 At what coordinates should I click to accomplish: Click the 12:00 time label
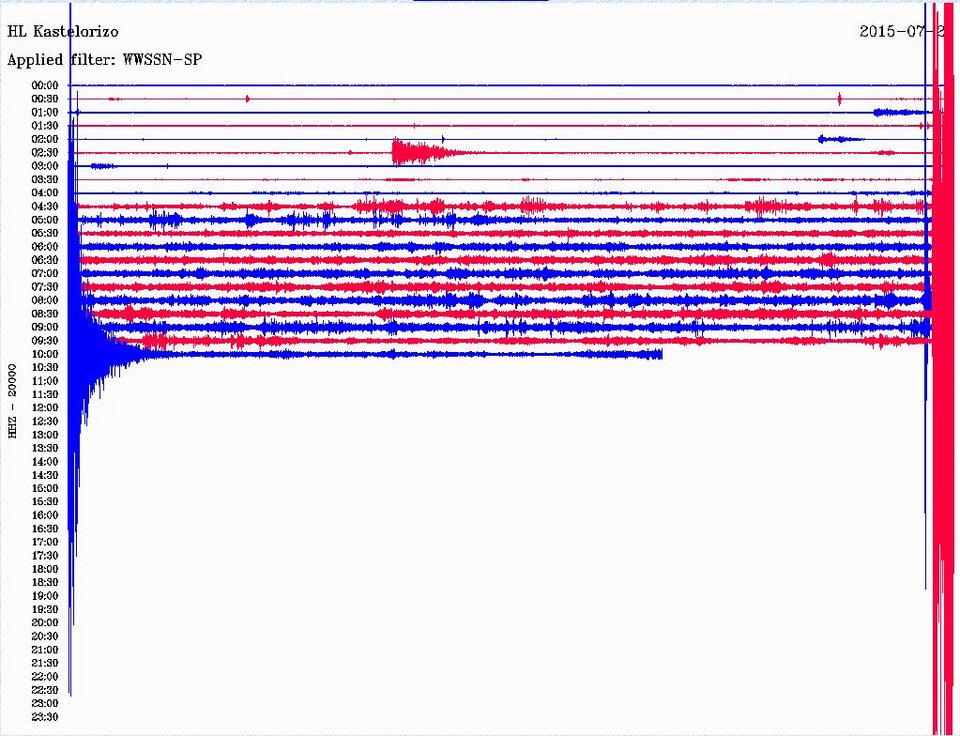(x=44, y=407)
